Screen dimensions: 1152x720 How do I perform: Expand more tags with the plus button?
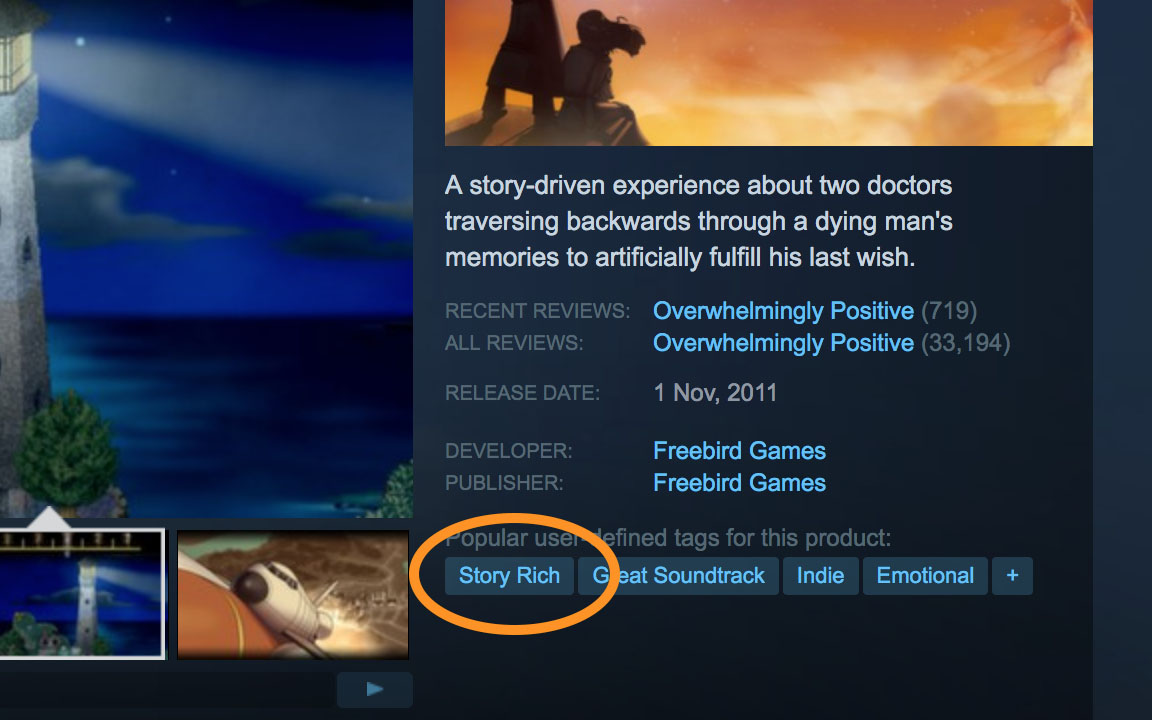pos(1012,576)
